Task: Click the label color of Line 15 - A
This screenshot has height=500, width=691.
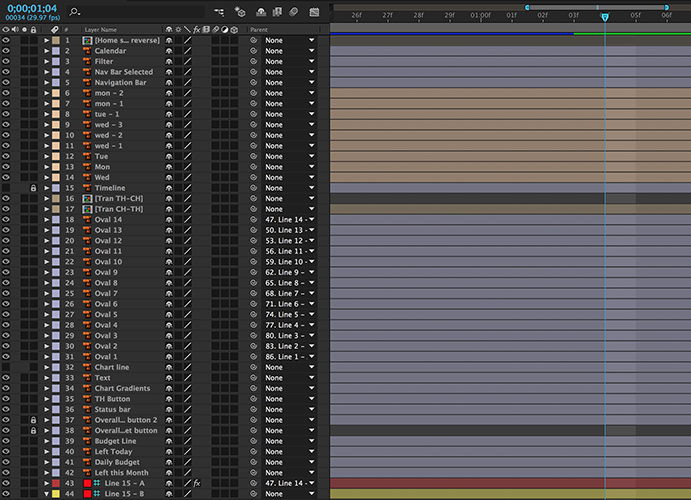Action: pos(56,483)
